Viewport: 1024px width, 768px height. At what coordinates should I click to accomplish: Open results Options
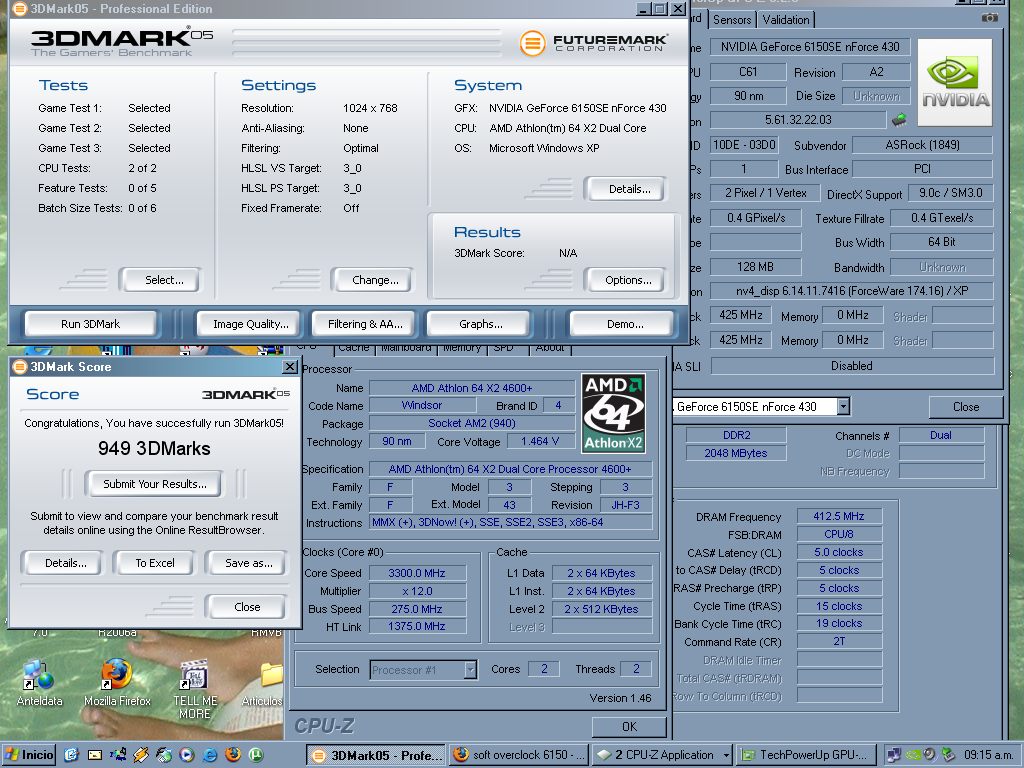(628, 280)
